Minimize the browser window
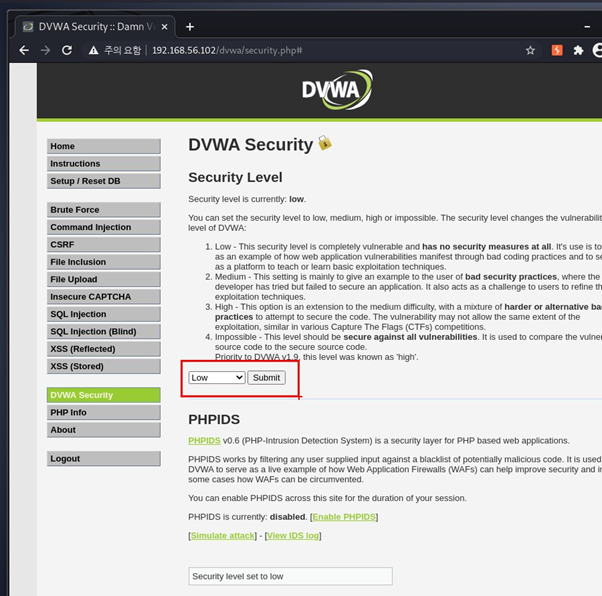The height and width of the screenshot is (596, 602). (x=587, y=27)
